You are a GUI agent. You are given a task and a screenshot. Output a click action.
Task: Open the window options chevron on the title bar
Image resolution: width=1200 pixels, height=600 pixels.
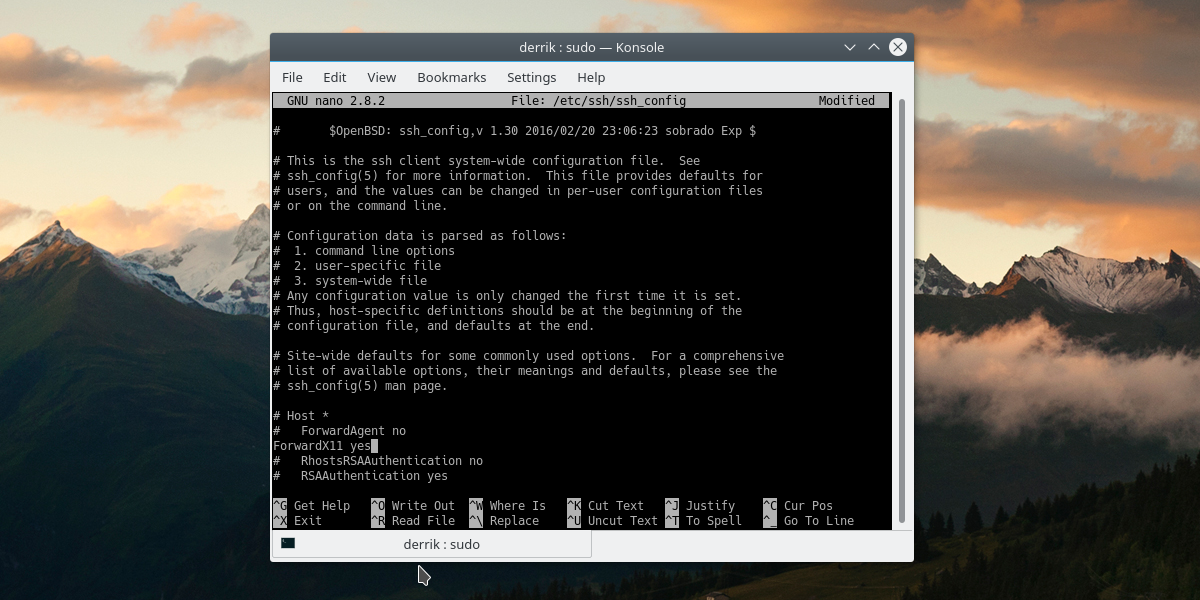point(849,47)
